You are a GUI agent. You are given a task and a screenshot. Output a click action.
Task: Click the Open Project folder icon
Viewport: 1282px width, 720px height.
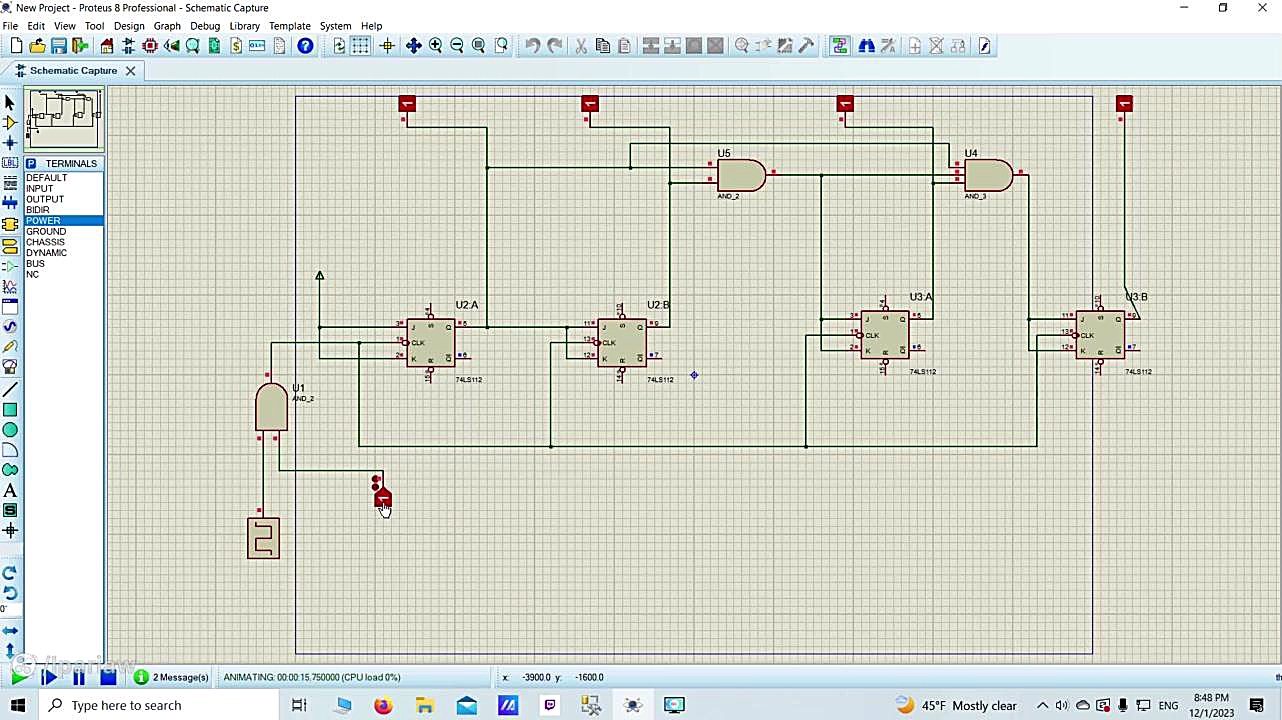[37, 46]
